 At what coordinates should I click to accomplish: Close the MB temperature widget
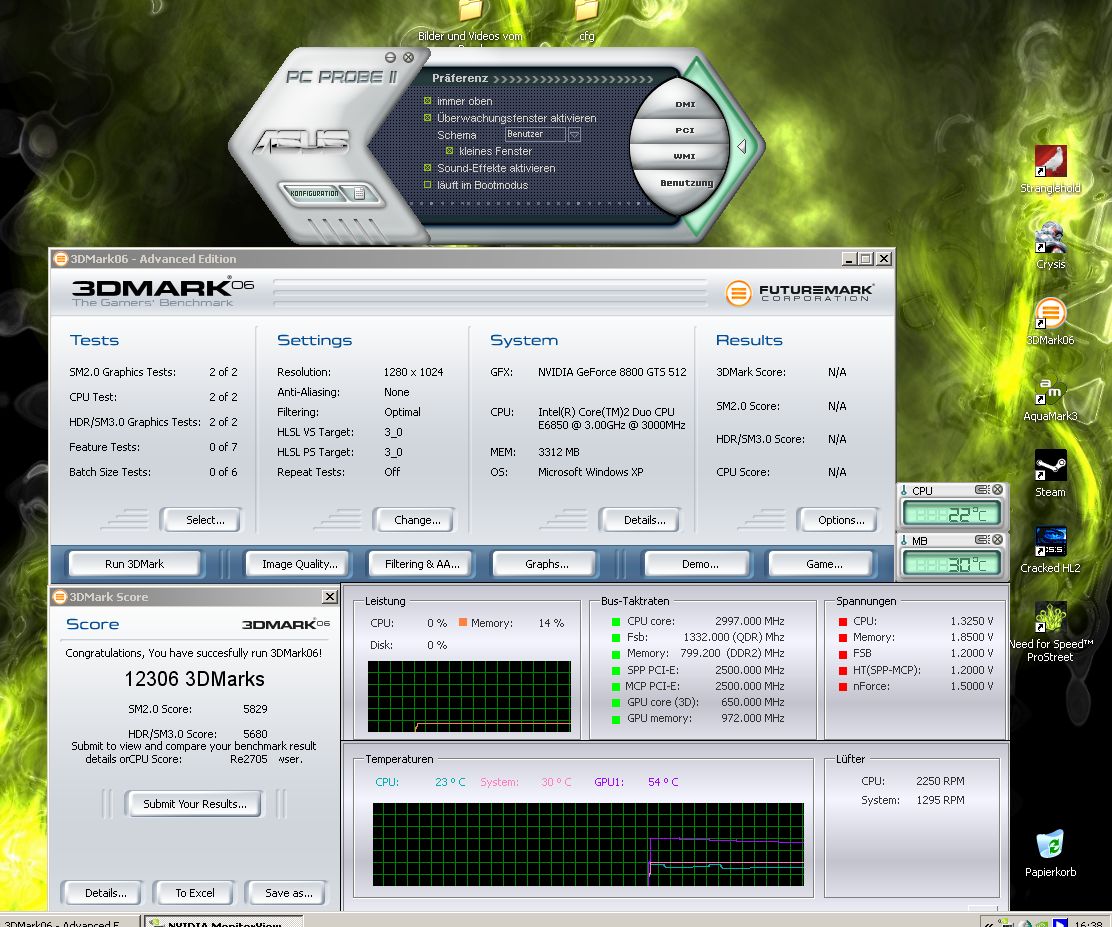[997, 540]
